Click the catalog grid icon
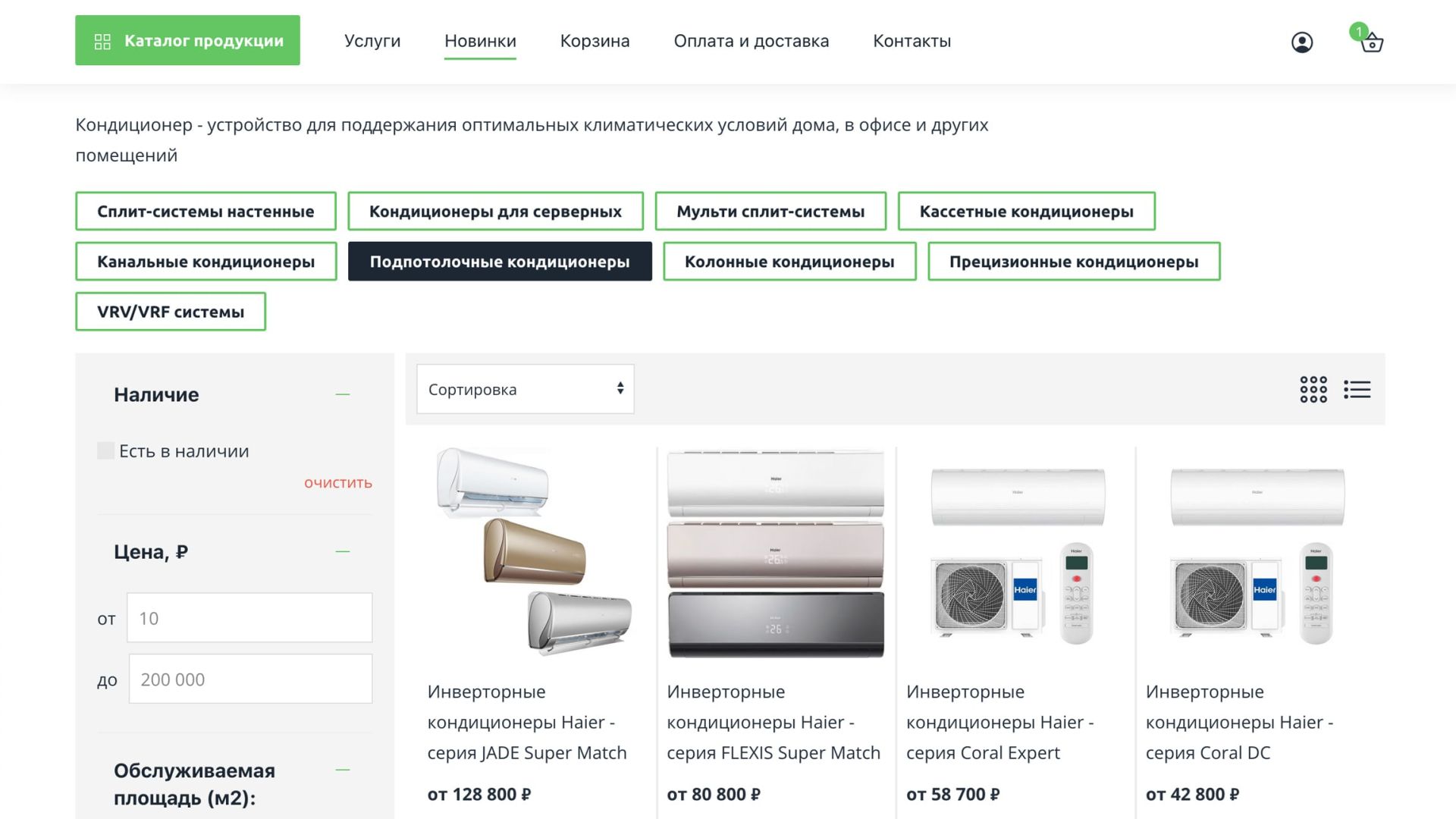The image size is (1456, 819). [x=102, y=41]
